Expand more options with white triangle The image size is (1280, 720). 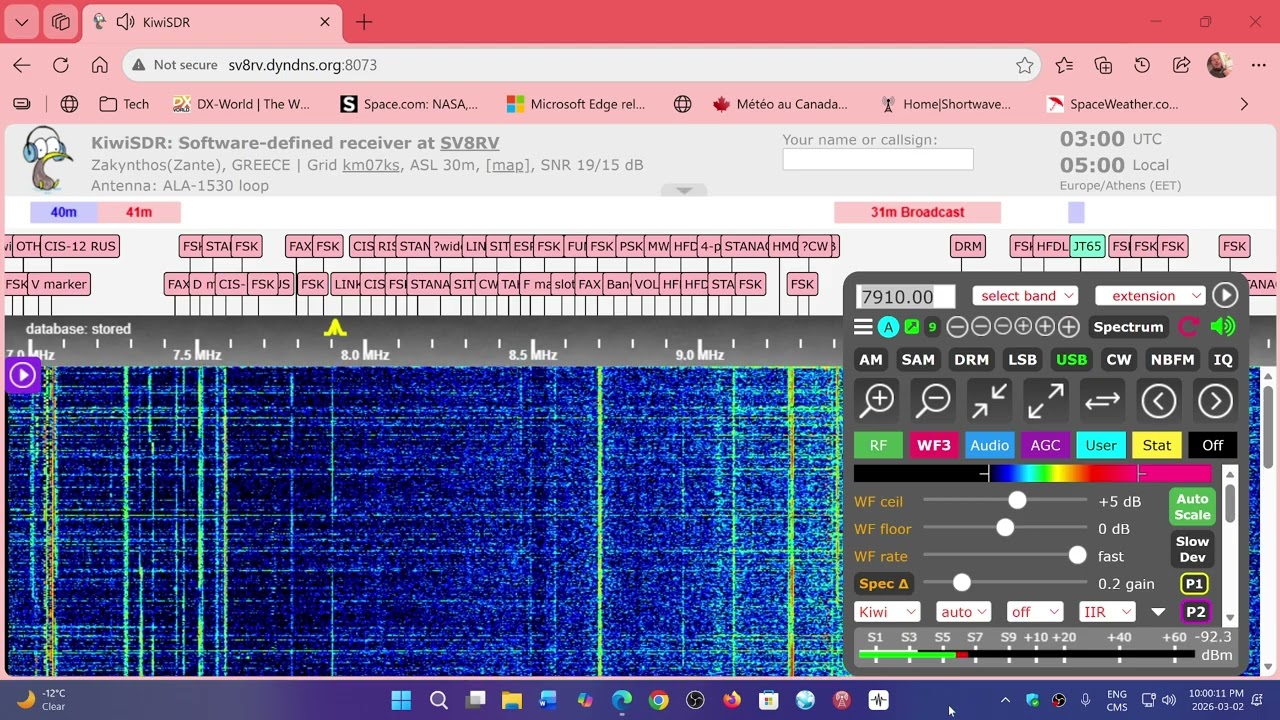pos(1158,612)
